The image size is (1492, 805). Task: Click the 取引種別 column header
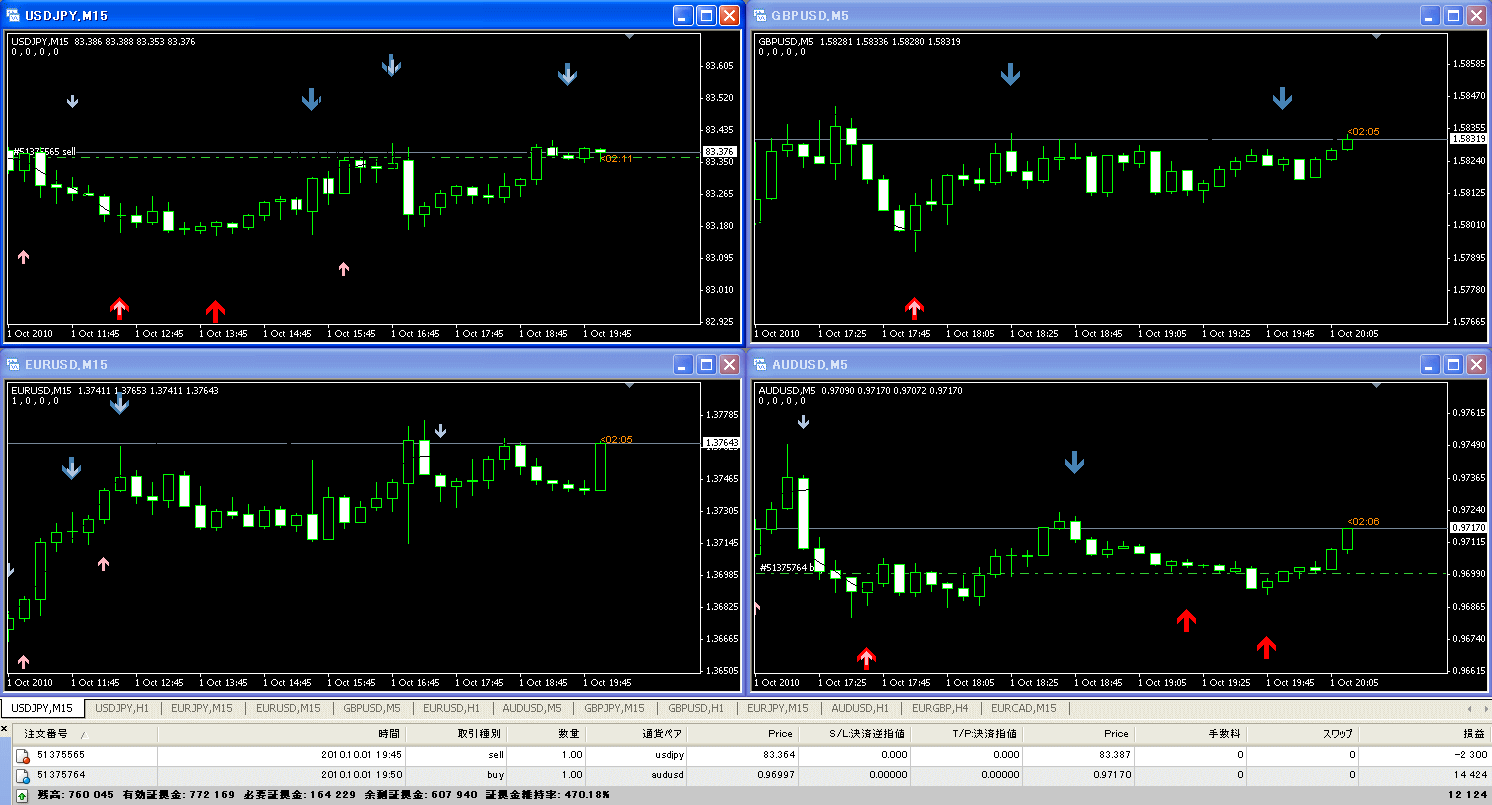(456, 734)
